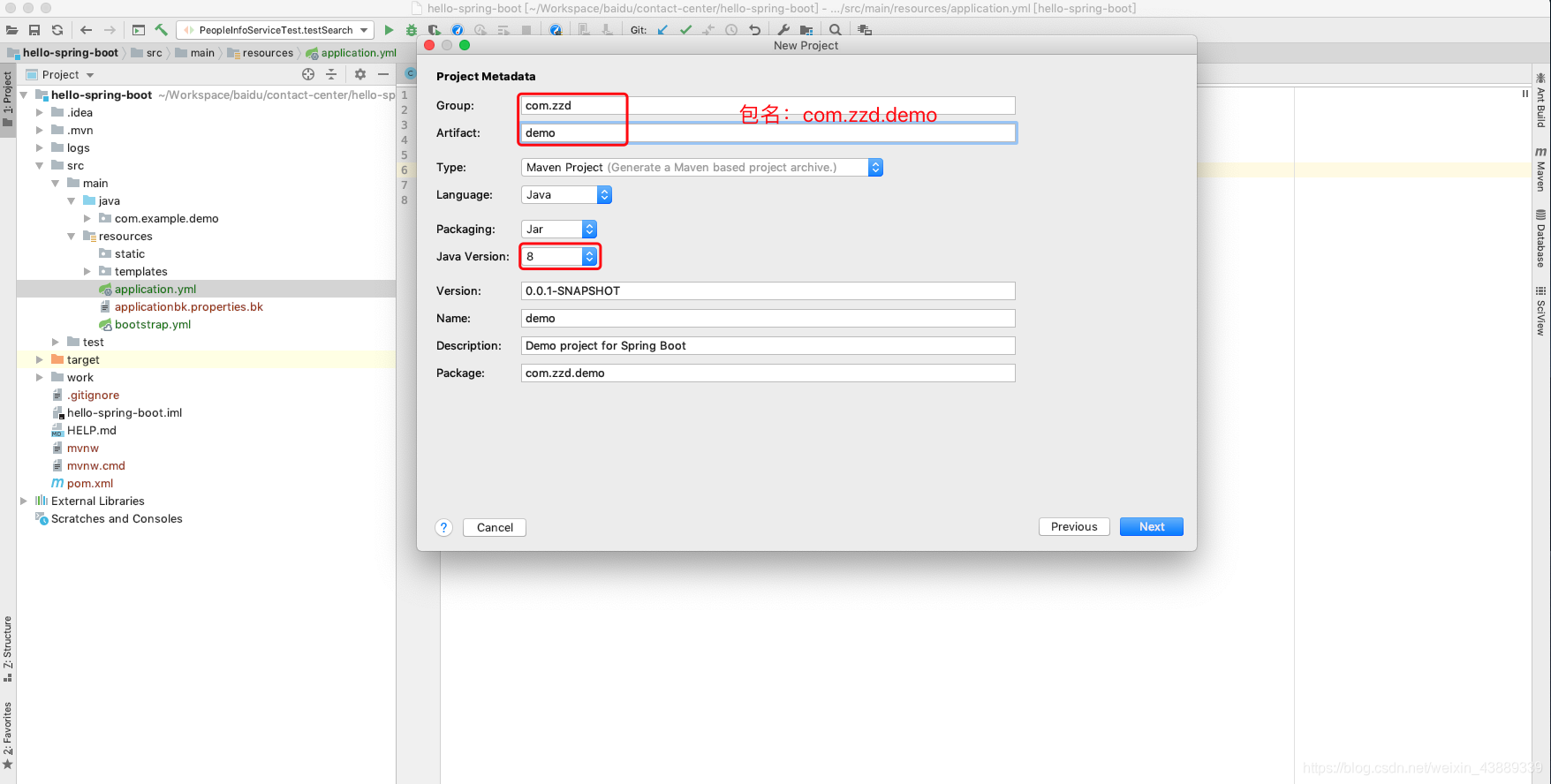
Task: Expand the .idea folder
Action: [x=39, y=112]
